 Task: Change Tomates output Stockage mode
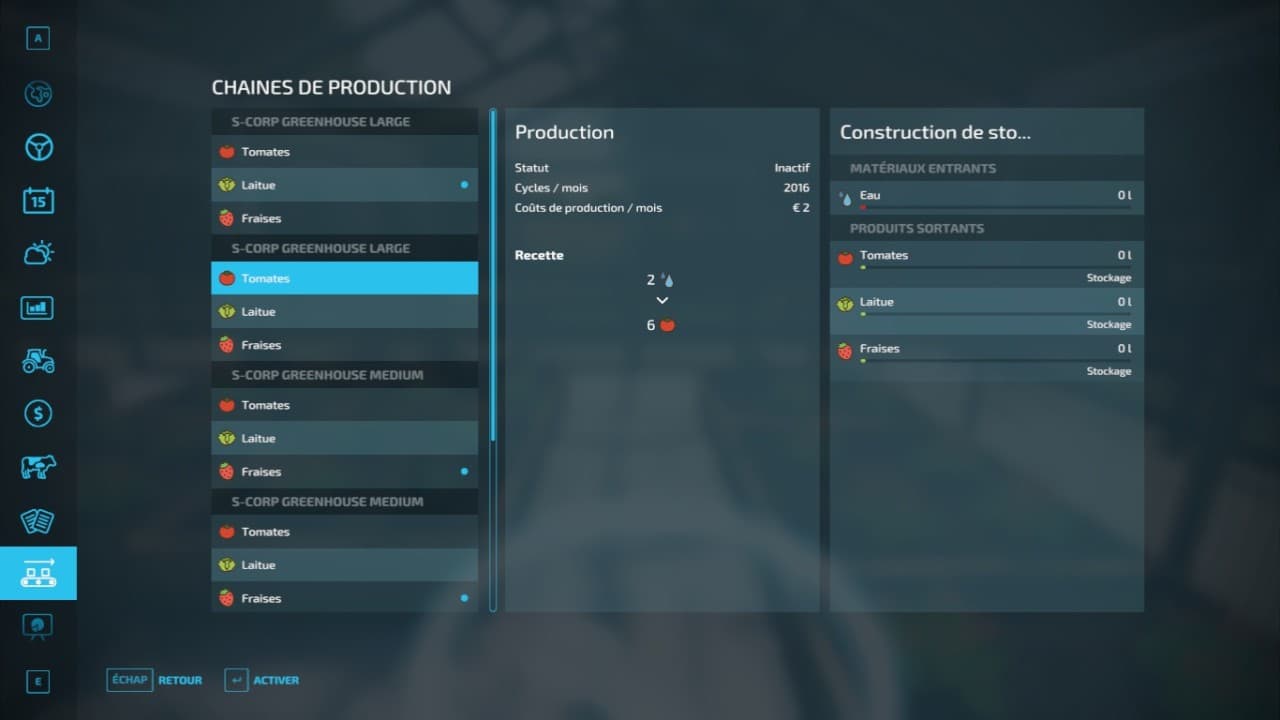pos(1109,278)
